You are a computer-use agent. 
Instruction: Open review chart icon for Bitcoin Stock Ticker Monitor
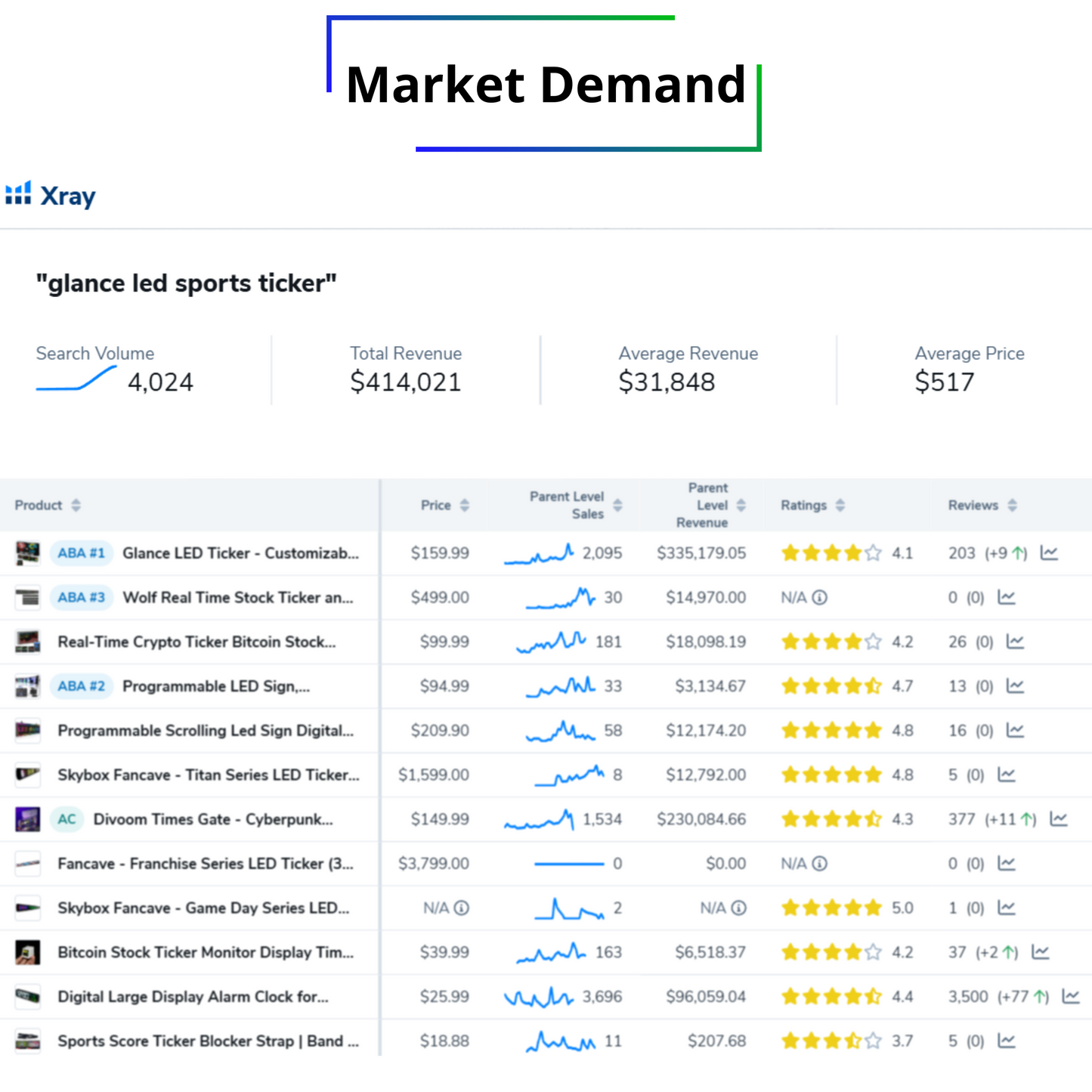pos(1041,952)
